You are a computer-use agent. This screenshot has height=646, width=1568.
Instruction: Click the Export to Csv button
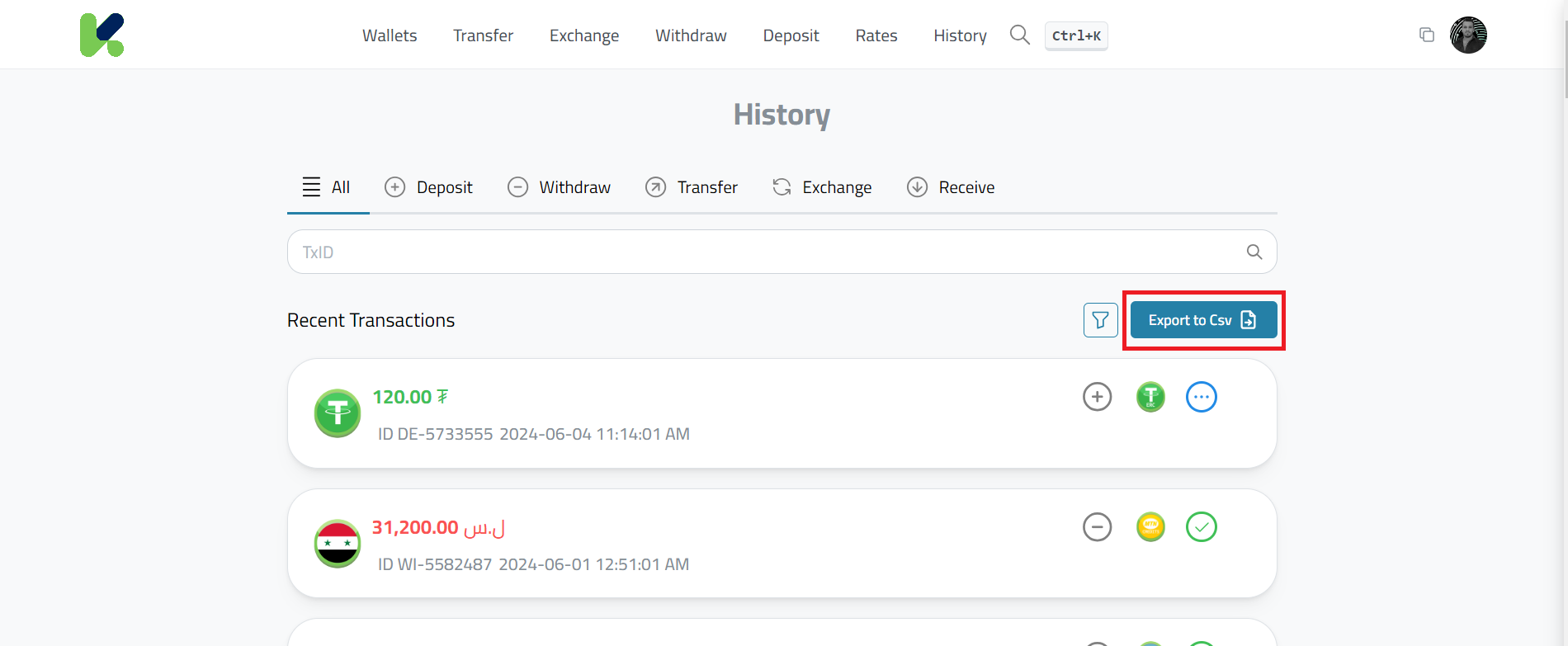pos(1203,320)
